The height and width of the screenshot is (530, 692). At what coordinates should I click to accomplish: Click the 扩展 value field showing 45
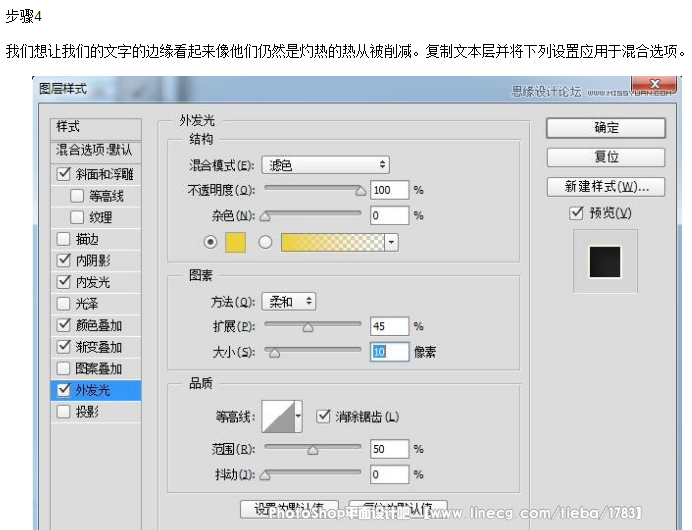click(390, 326)
